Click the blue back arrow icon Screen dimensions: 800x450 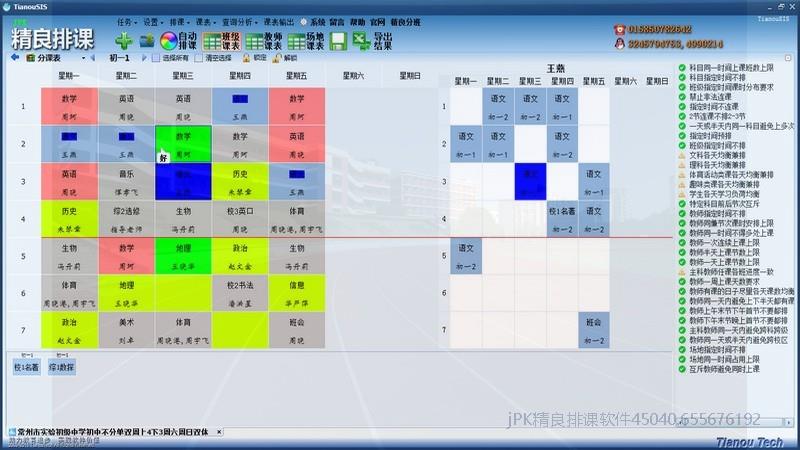(x=15, y=58)
